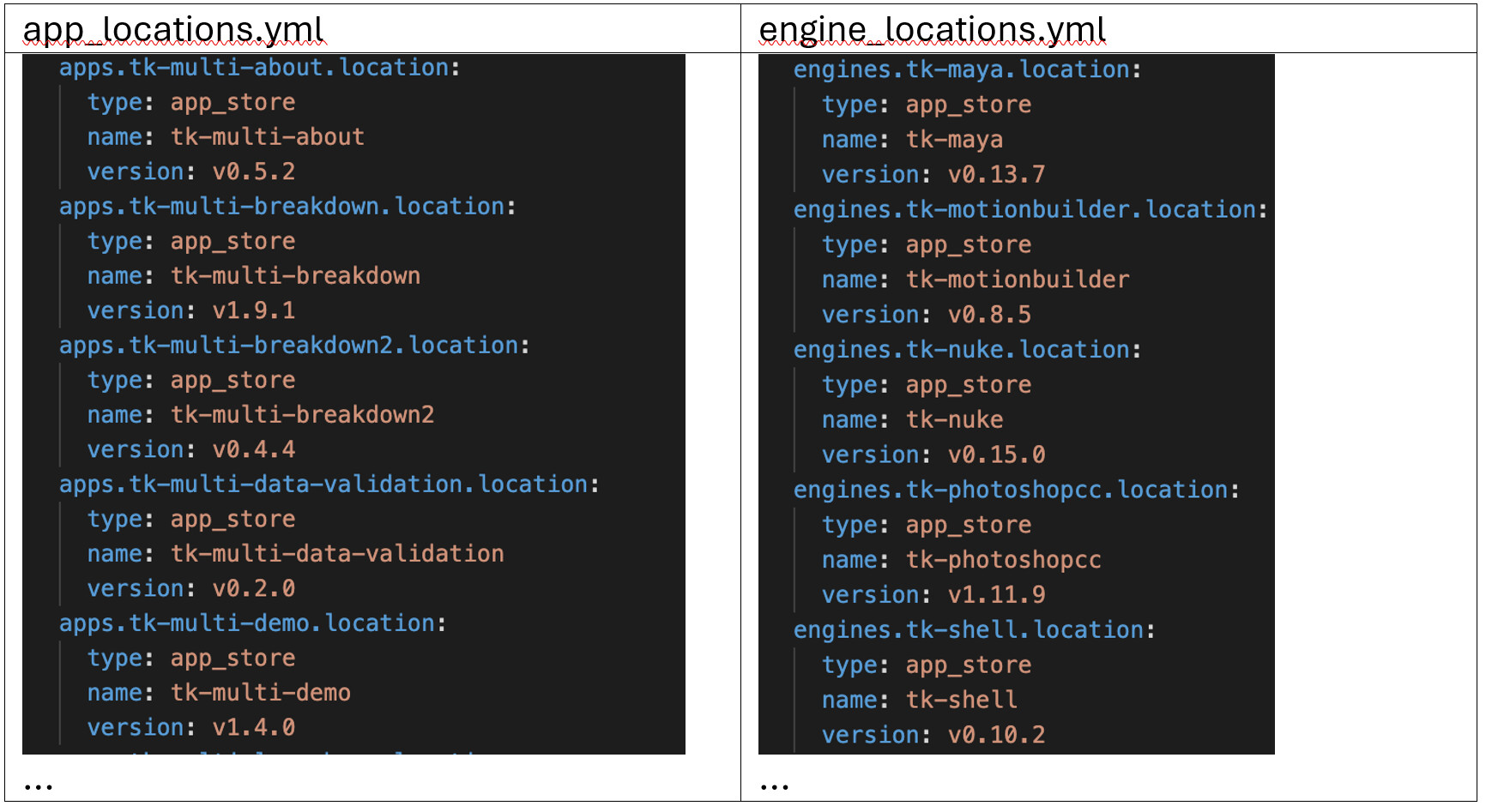The image size is (1486, 812).
Task: Click the name tk-multi-breakdown2 line
Action: (x=261, y=415)
